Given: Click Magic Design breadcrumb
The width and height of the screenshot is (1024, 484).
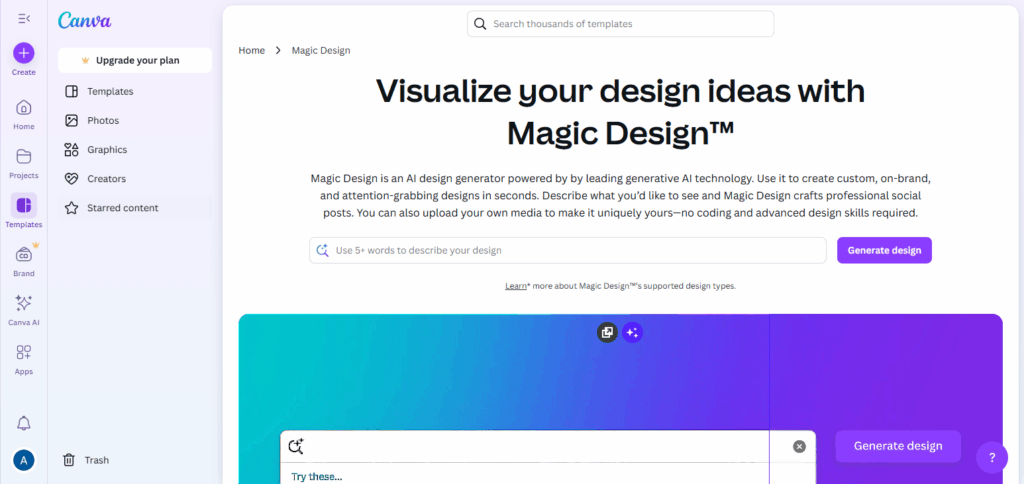Looking at the screenshot, I should 321,50.
